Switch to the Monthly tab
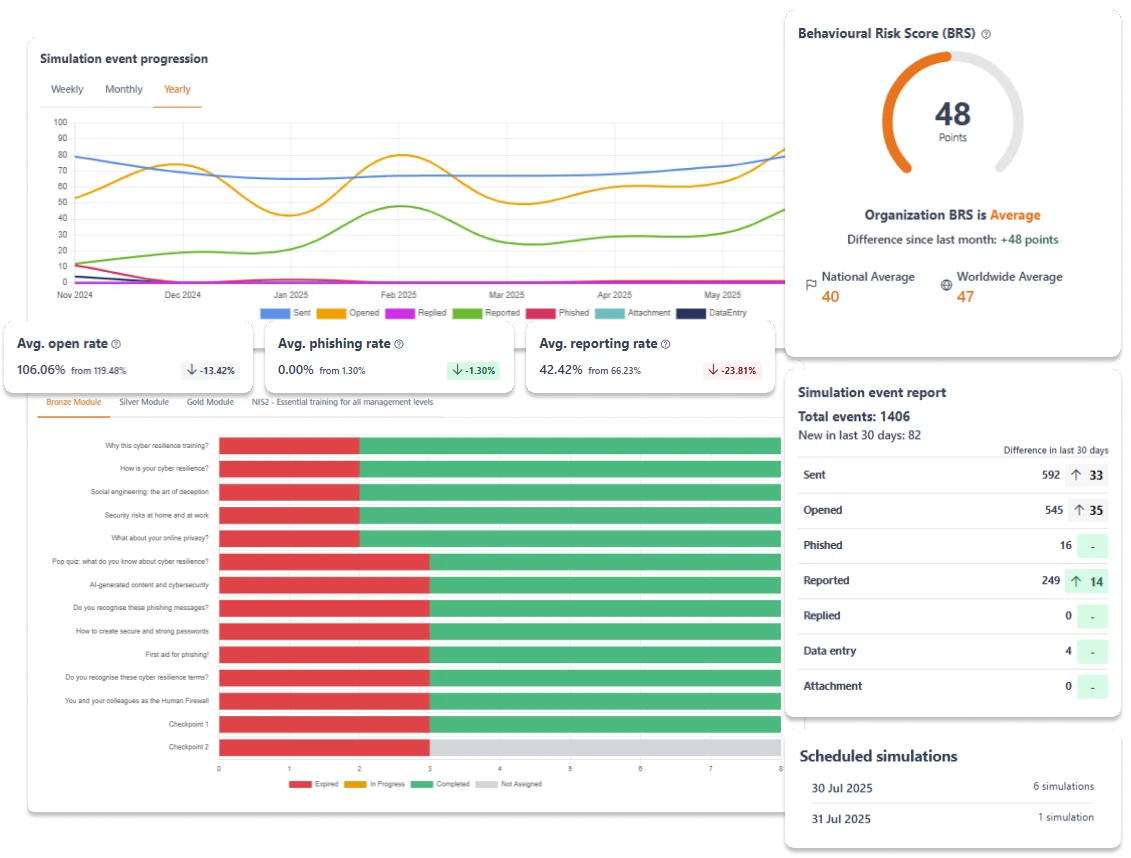The image size is (1131, 858). tap(124, 89)
